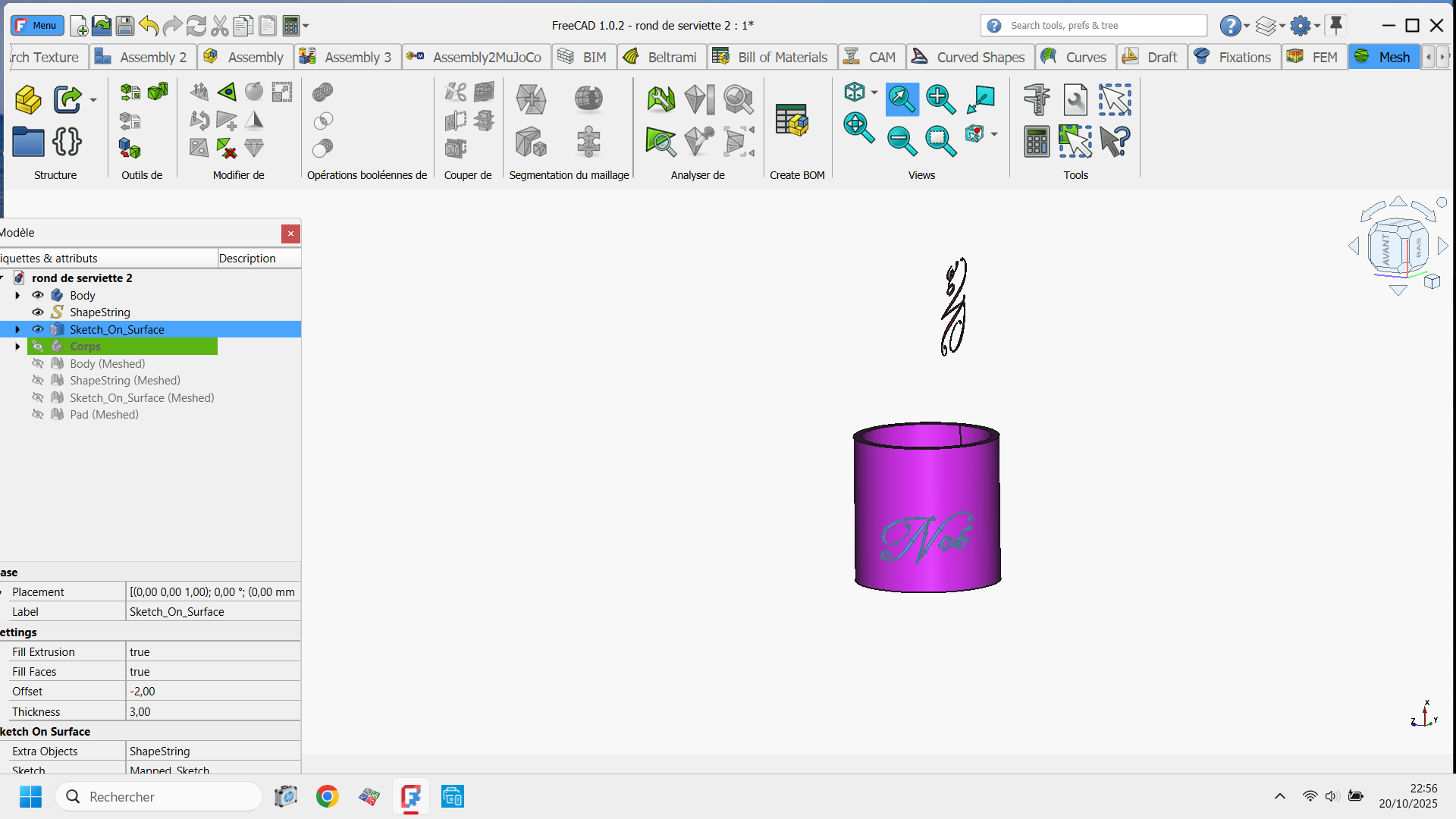The height and width of the screenshot is (819, 1456).
Task: Click the Save document icon
Action: (x=125, y=26)
